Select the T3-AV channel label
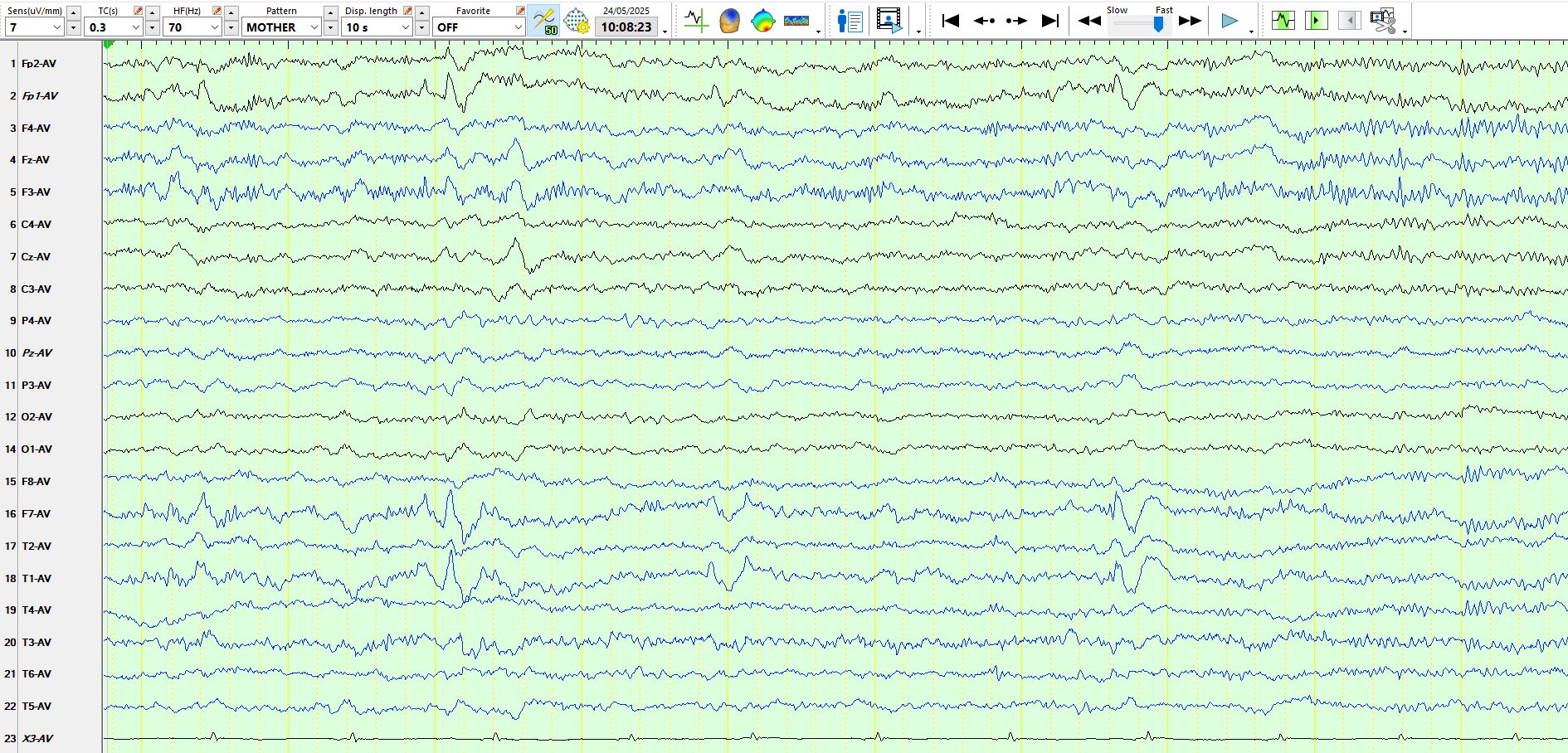Viewport: 1568px width, 753px height. point(36,642)
